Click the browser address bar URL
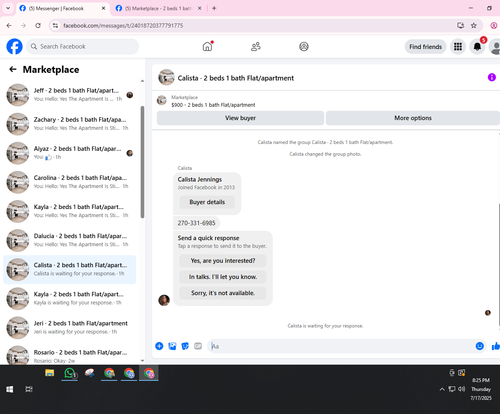500x414 pixels. click(x=123, y=26)
